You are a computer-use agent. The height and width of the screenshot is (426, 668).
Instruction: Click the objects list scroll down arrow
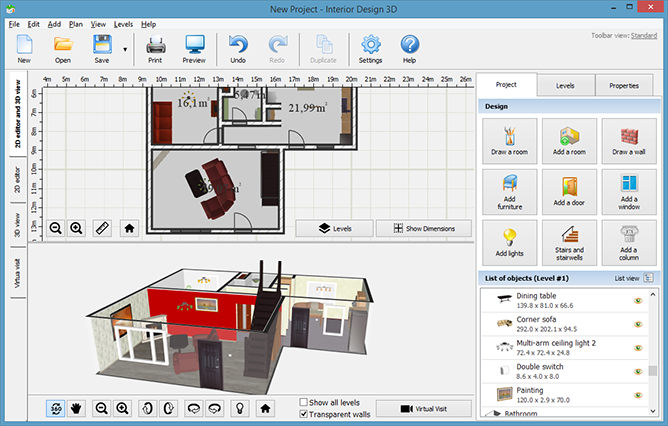tap(653, 411)
